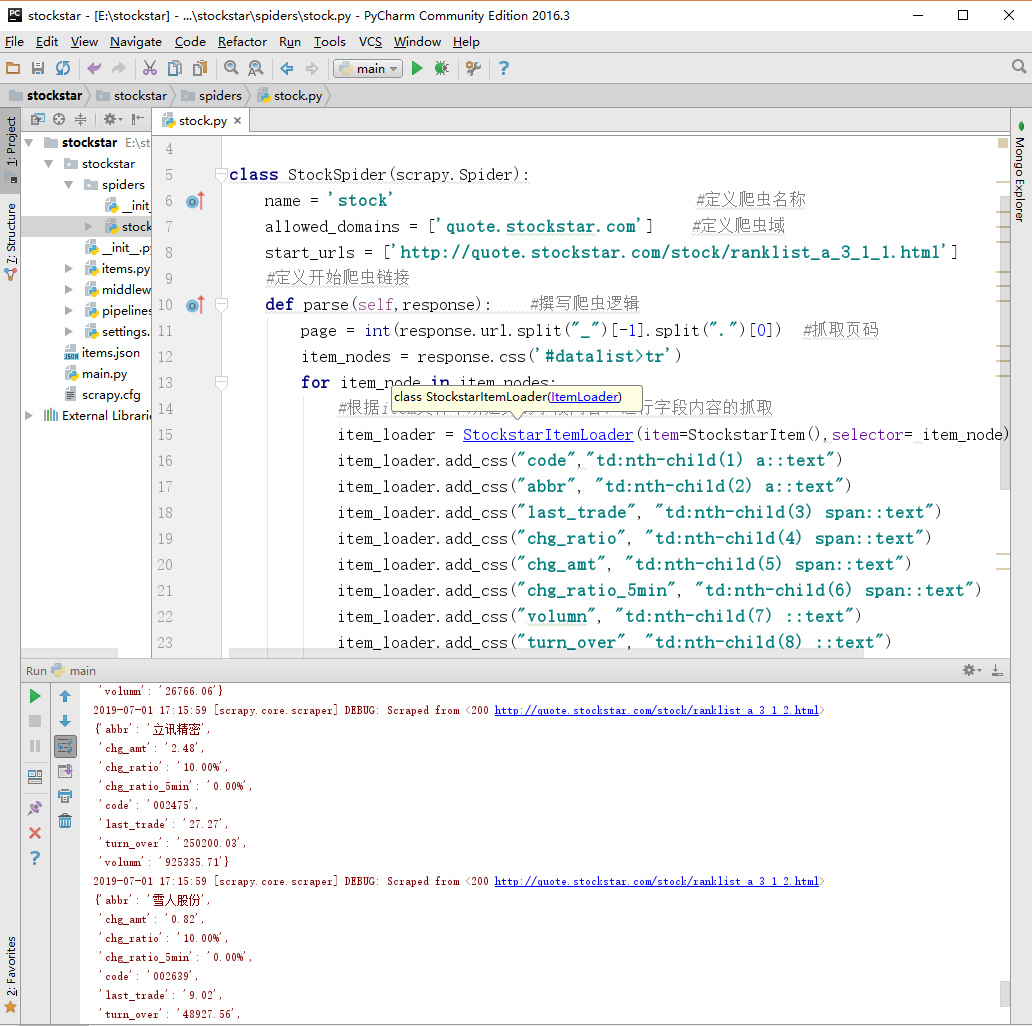The width and height of the screenshot is (1032, 1026).
Task: Click the Cut scissors icon
Action: [149, 68]
